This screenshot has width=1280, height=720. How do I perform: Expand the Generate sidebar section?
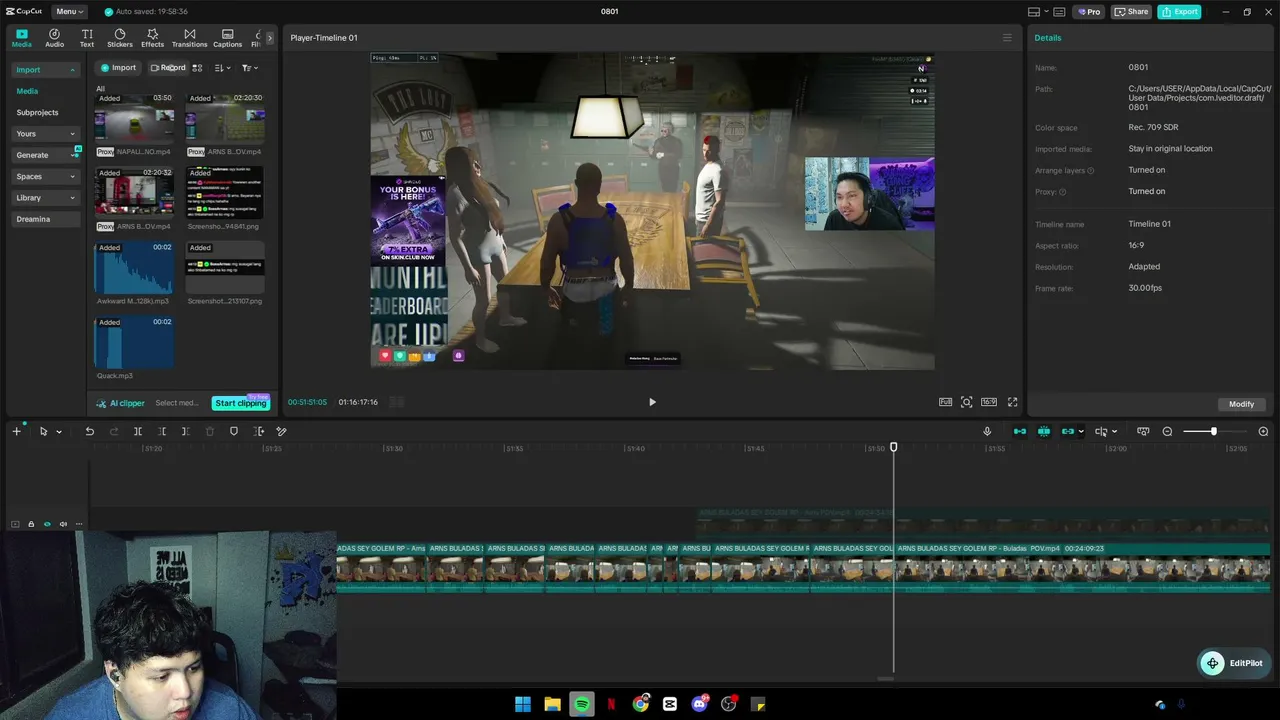point(45,155)
